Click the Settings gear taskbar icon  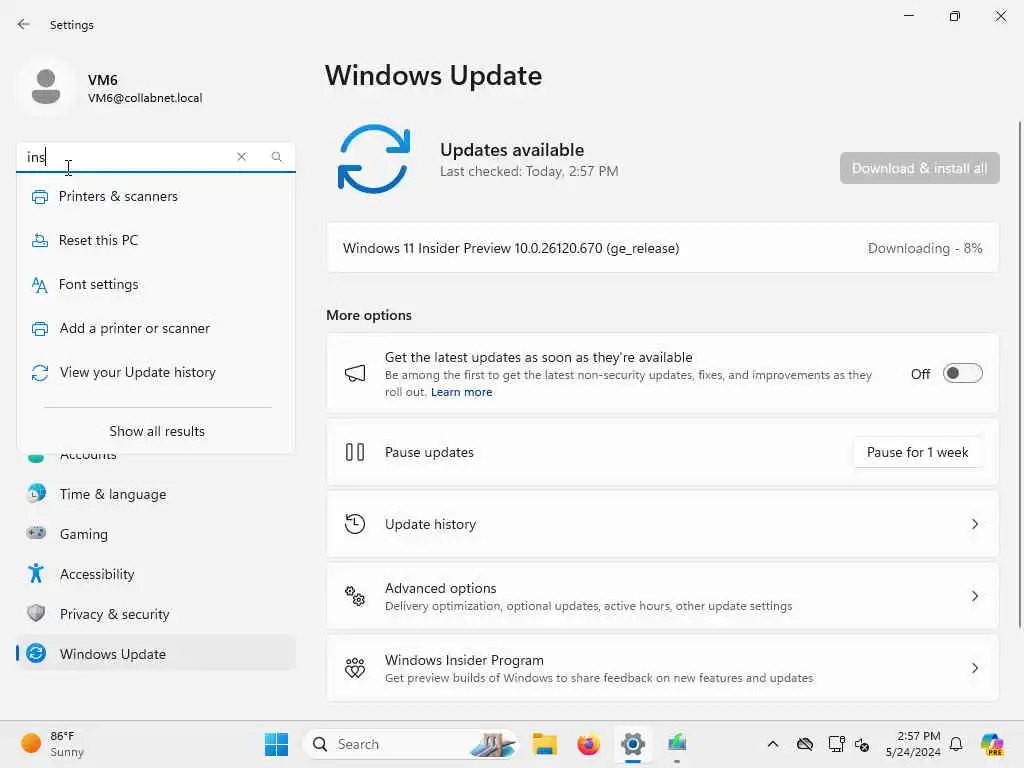[633, 744]
